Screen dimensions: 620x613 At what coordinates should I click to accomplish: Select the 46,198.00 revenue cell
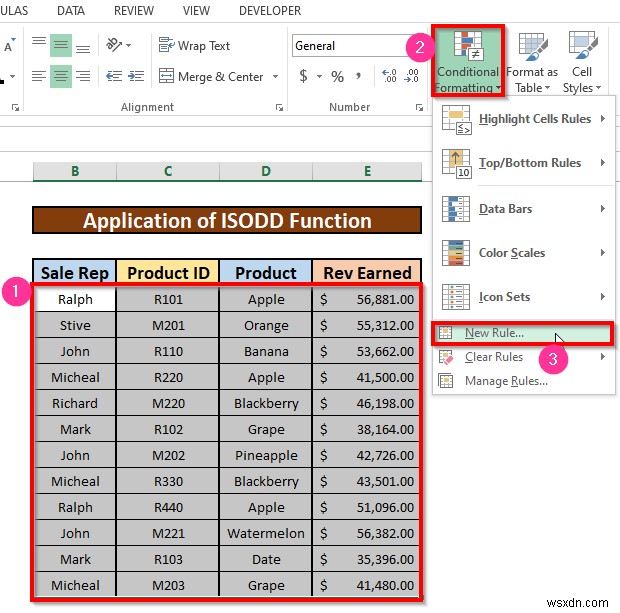367,403
